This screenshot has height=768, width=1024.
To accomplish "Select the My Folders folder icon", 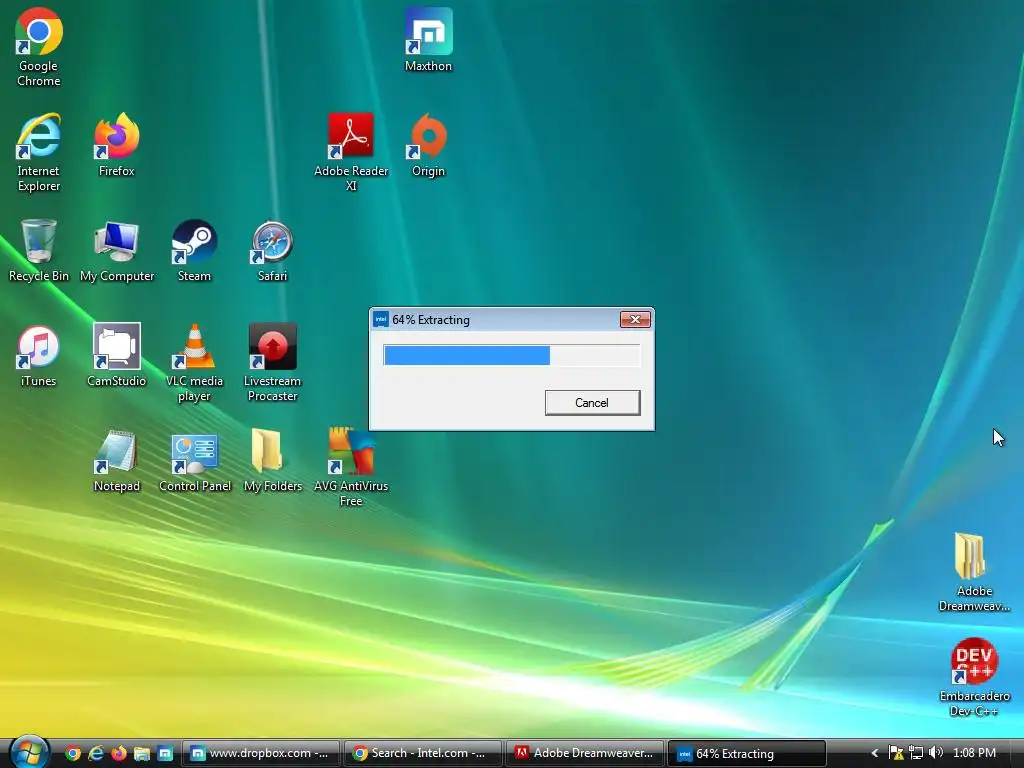I will (x=272, y=461).
